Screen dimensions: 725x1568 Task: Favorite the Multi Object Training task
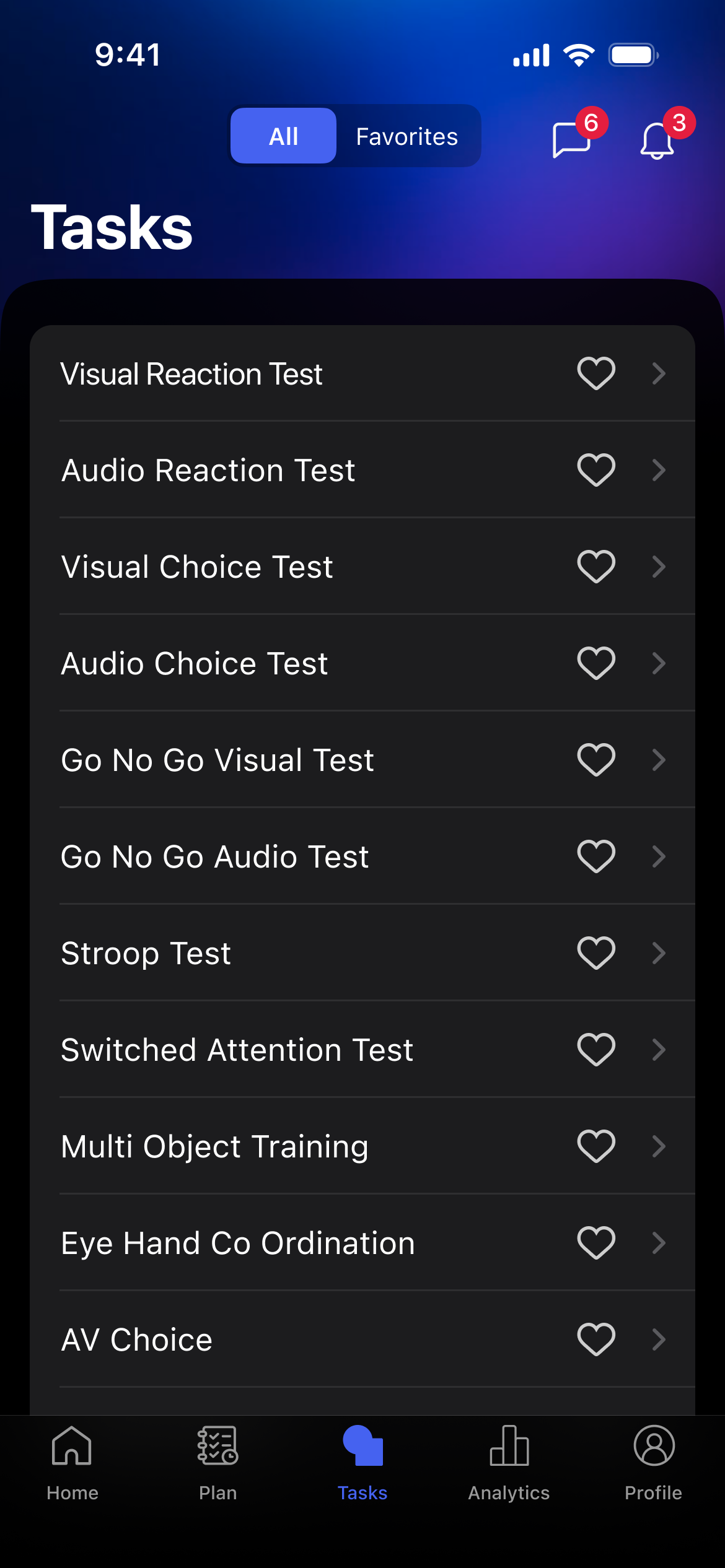pos(596,1146)
